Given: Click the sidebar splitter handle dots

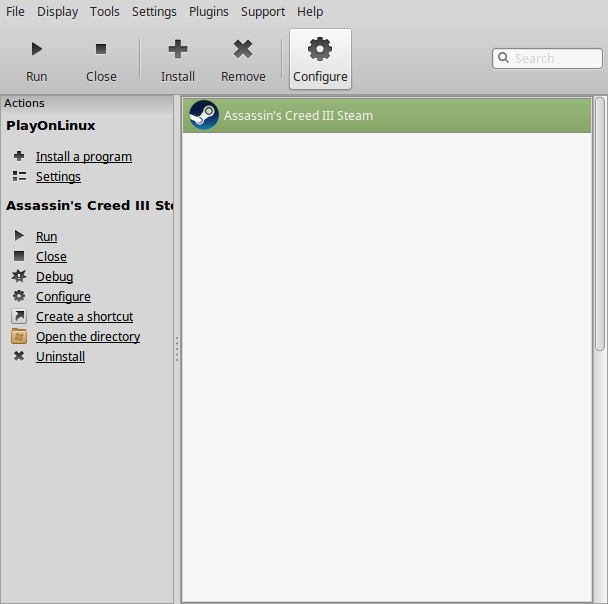Looking at the screenshot, I should pos(177,349).
